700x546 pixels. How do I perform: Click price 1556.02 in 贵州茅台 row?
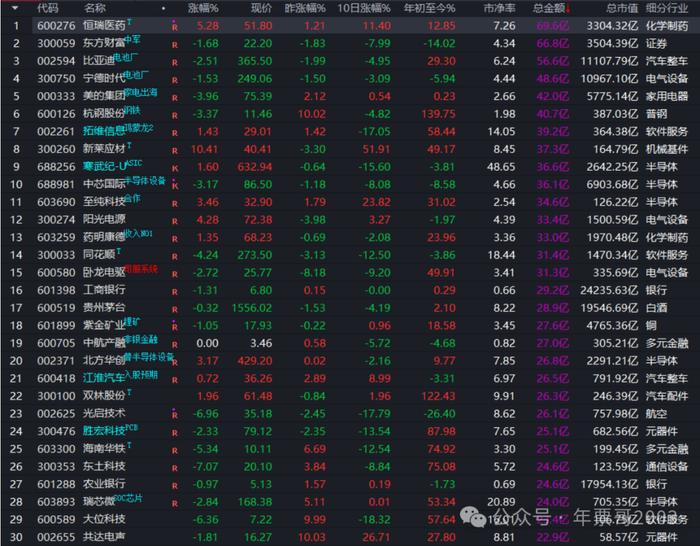click(x=252, y=308)
